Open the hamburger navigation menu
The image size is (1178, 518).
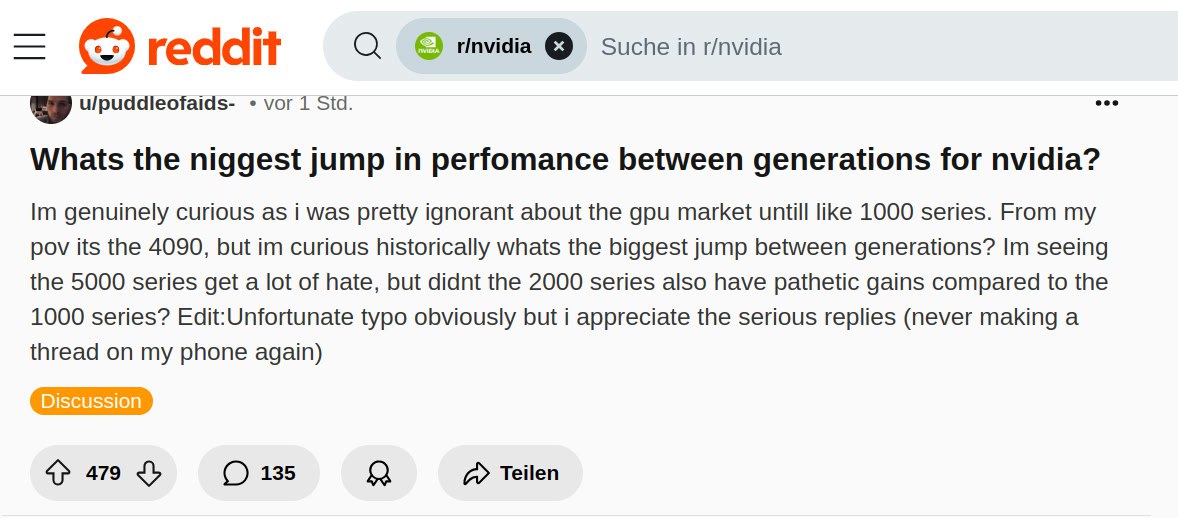30,46
